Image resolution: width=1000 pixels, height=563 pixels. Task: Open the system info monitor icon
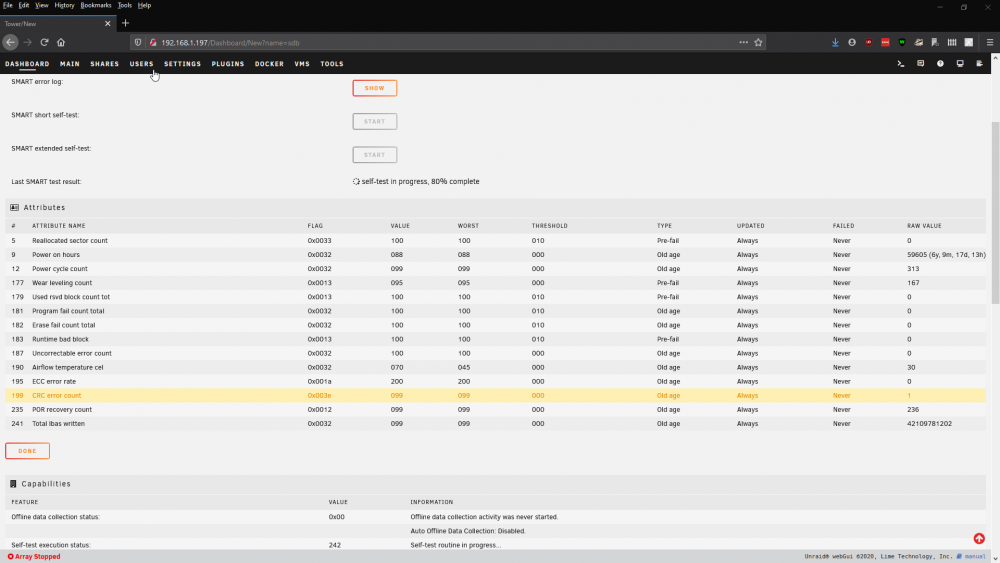(x=960, y=64)
